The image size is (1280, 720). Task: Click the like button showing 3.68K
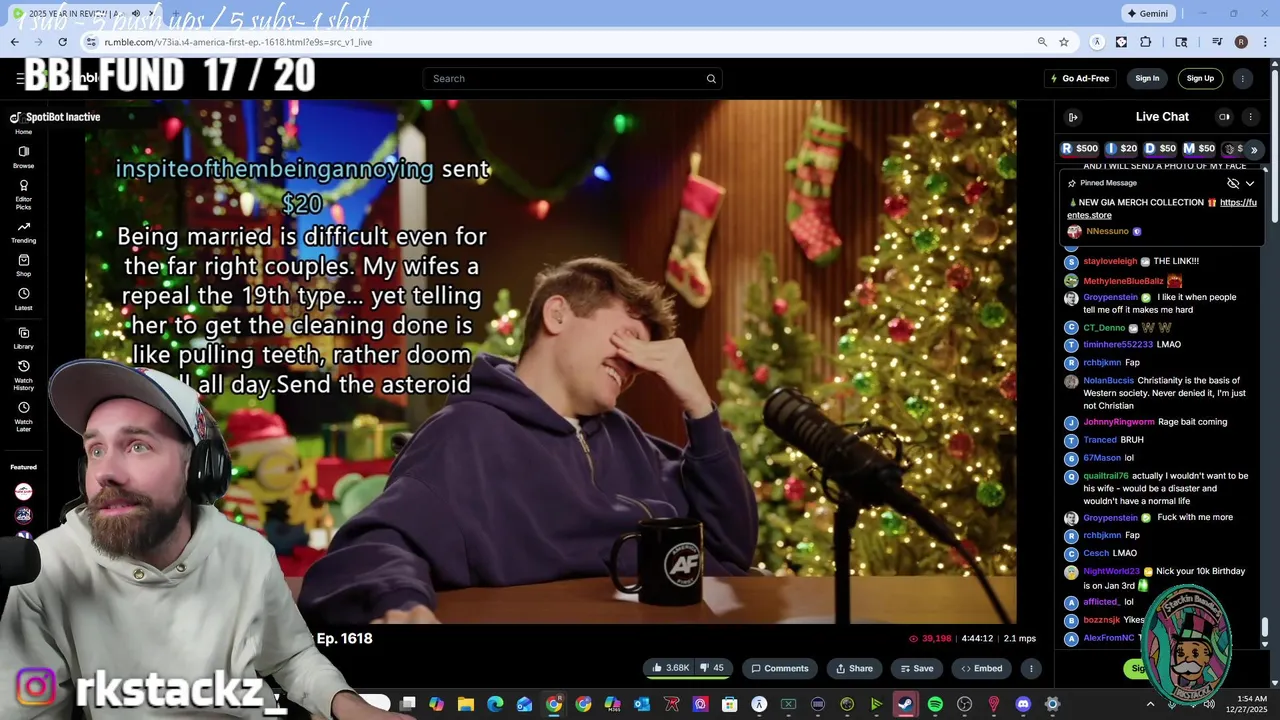coord(671,668)
